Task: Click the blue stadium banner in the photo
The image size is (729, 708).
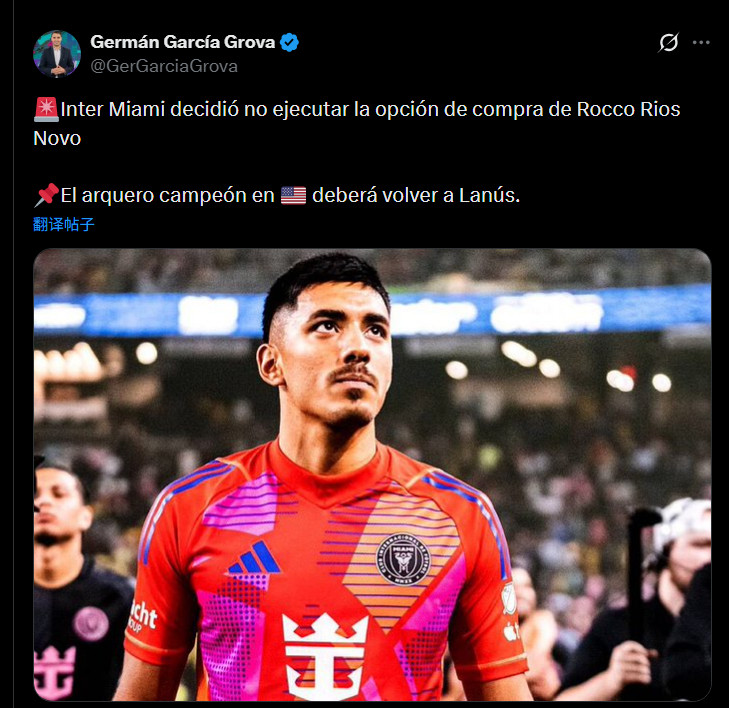Action: pyautogui.click(x=372, y=312)
